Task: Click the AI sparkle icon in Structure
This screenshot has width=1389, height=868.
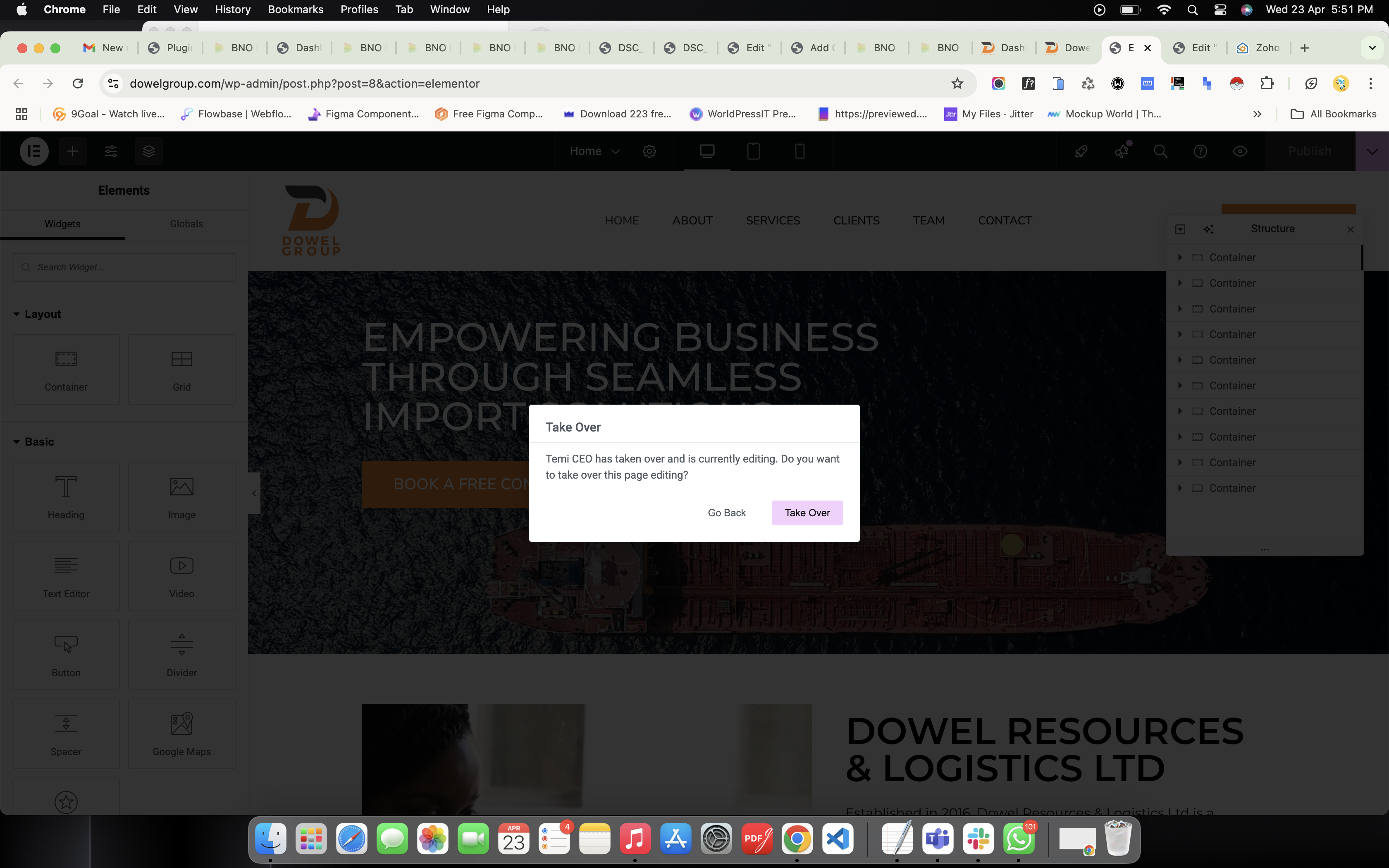Action: pyautogui.click(x=1208, y=229)
